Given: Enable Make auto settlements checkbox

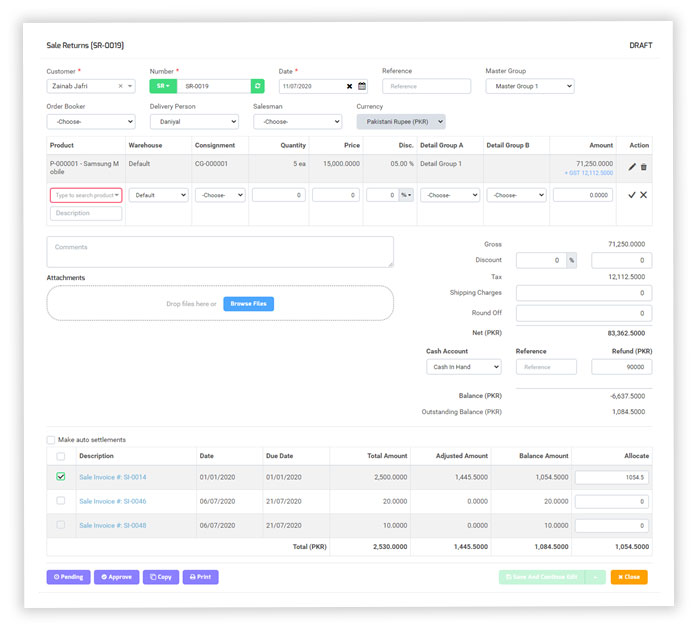Looking at the screenshot, I should click(x=52, y=440).
